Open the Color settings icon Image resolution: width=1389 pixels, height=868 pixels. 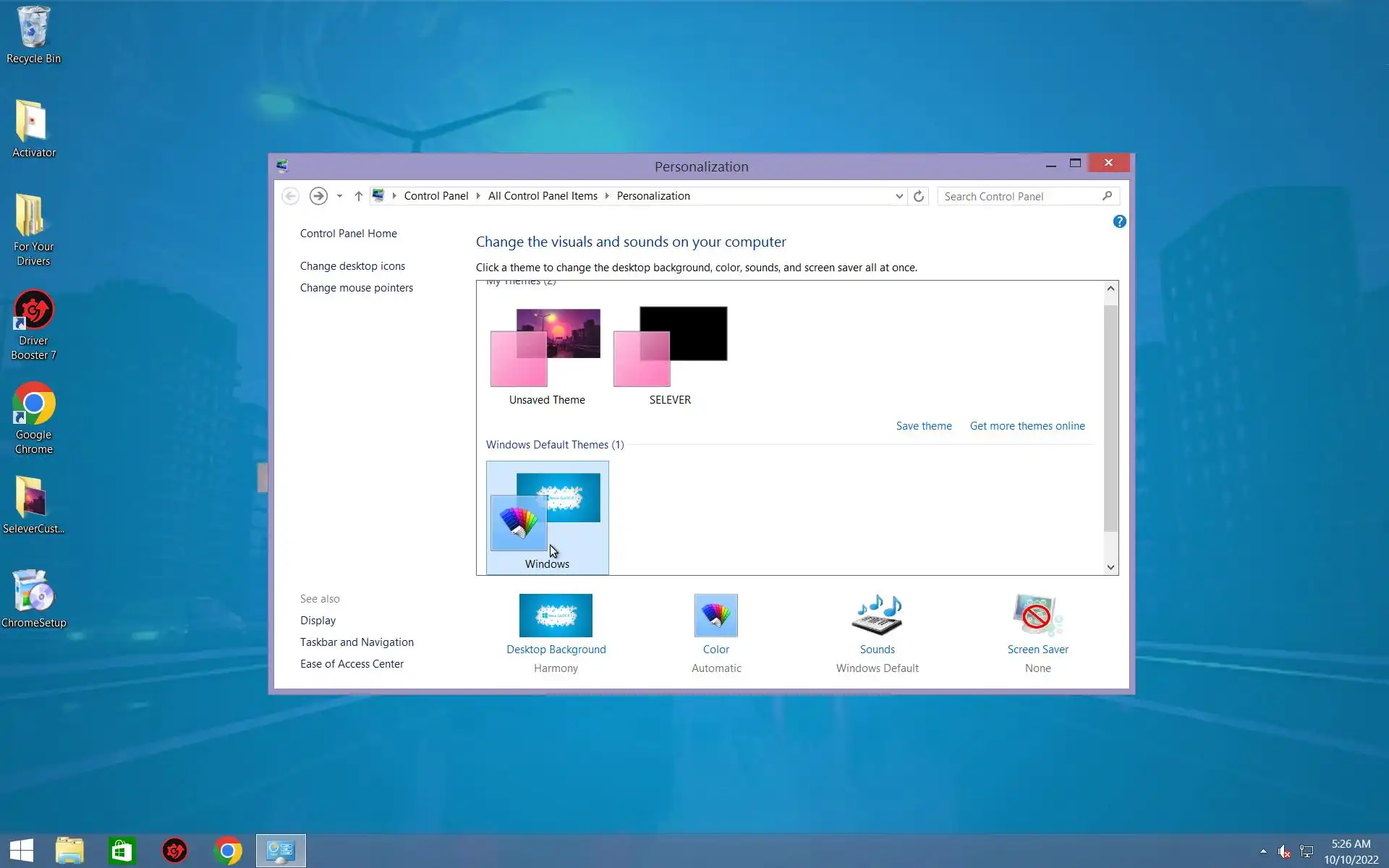click(x=715, y=616)
